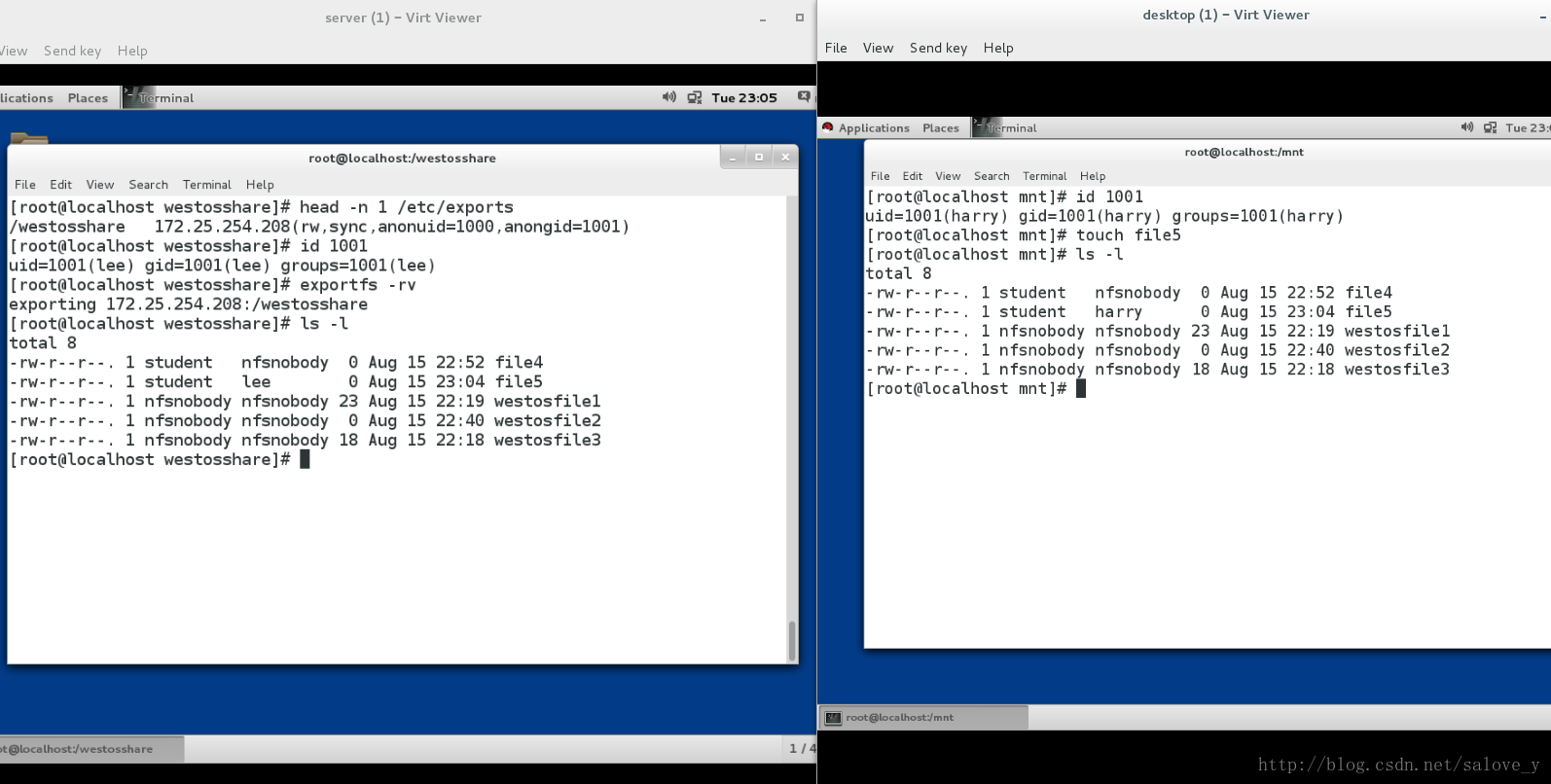The height and width of the screenshot is (784, 1551).
Task: Minimize the server Virt Viewer window
Action: (763, 18)
